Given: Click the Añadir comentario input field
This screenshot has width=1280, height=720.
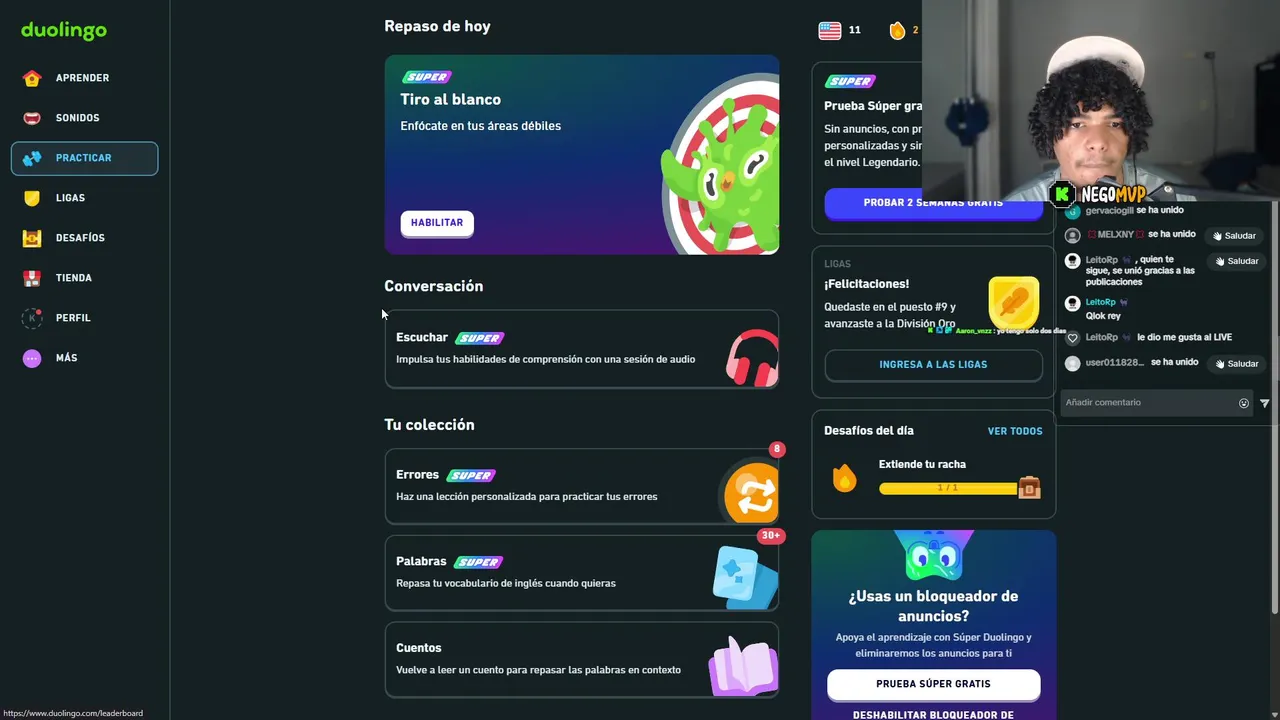Looking at the screenshot, I should pyautogui.click(x=1148, y=403).
